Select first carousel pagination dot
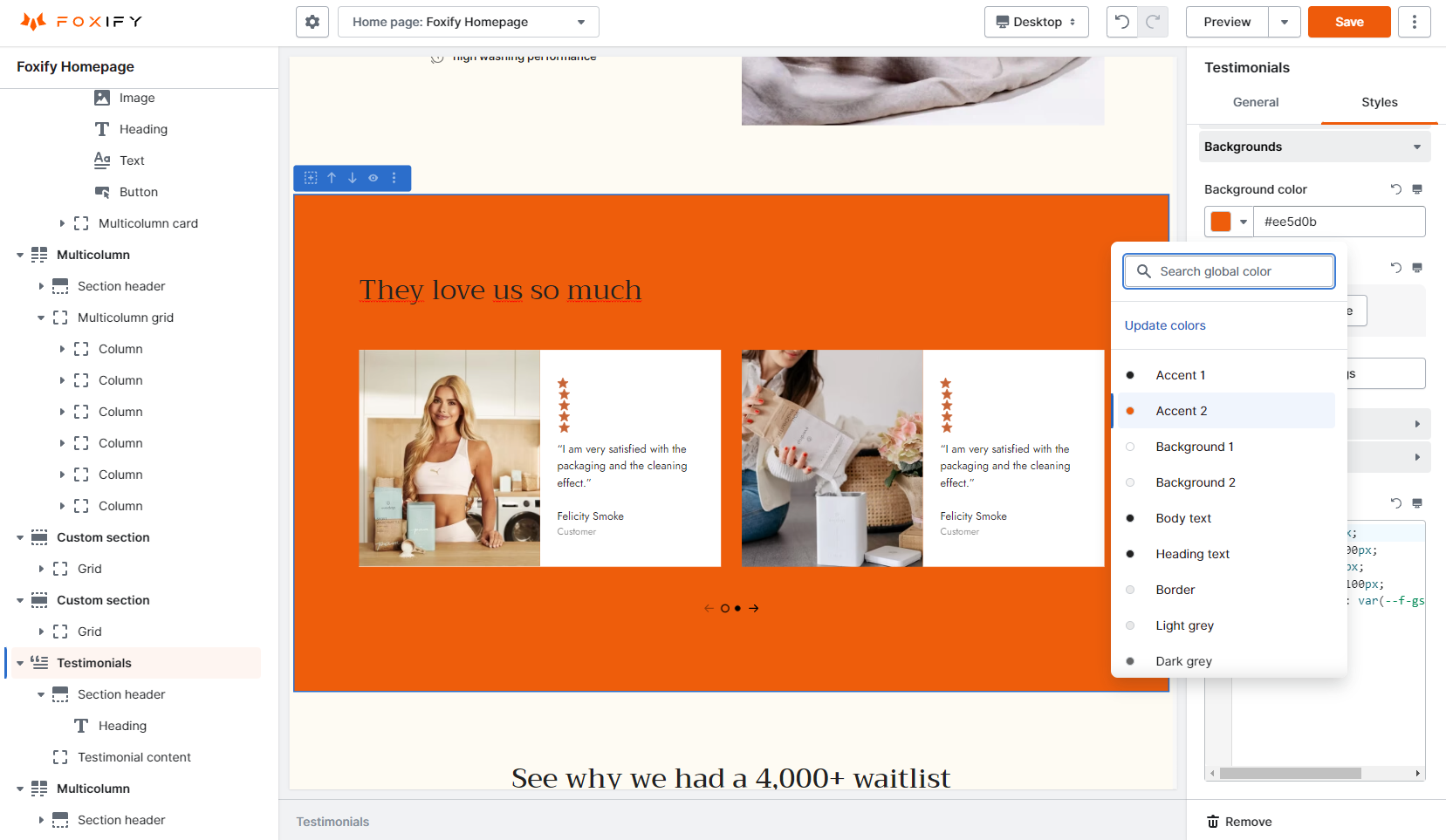Image resolution: width=1446 pixels, height=840 pixels. tap(725, 608)
